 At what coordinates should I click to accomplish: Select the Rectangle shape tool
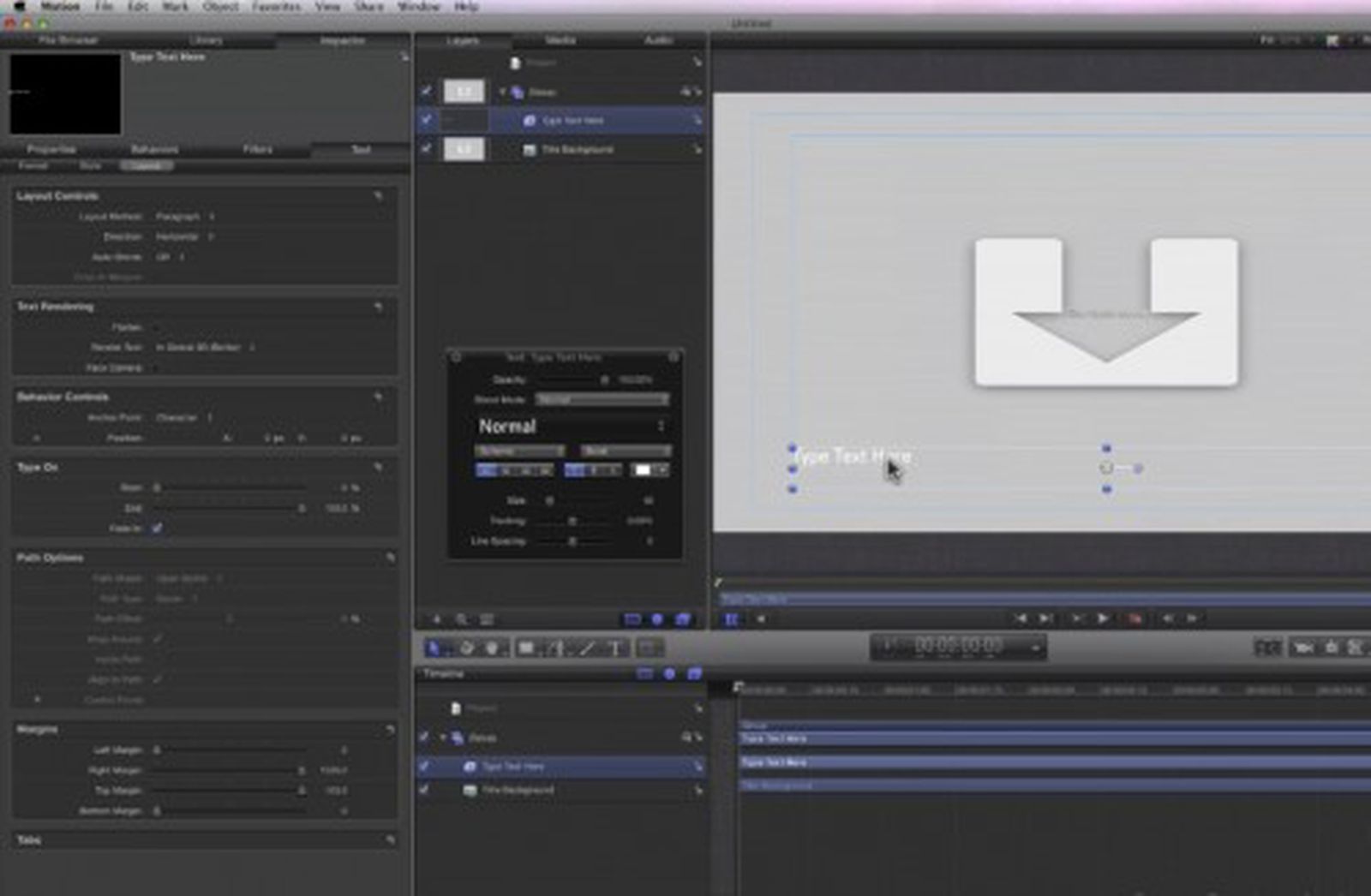tap(525, 648)
